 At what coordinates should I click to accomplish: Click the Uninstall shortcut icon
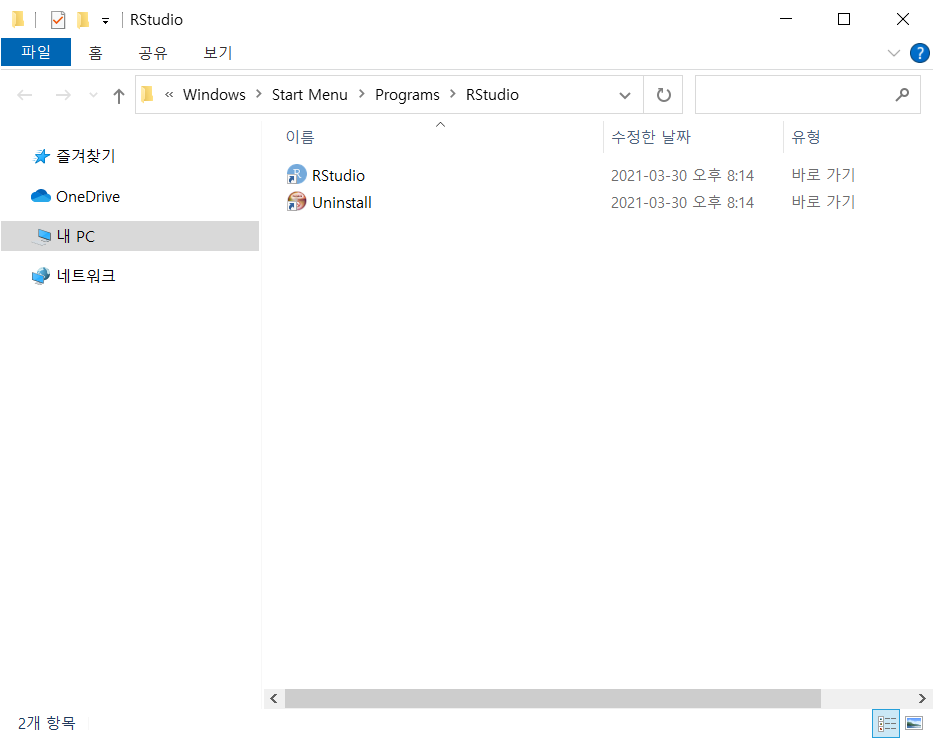click(296, 202)
